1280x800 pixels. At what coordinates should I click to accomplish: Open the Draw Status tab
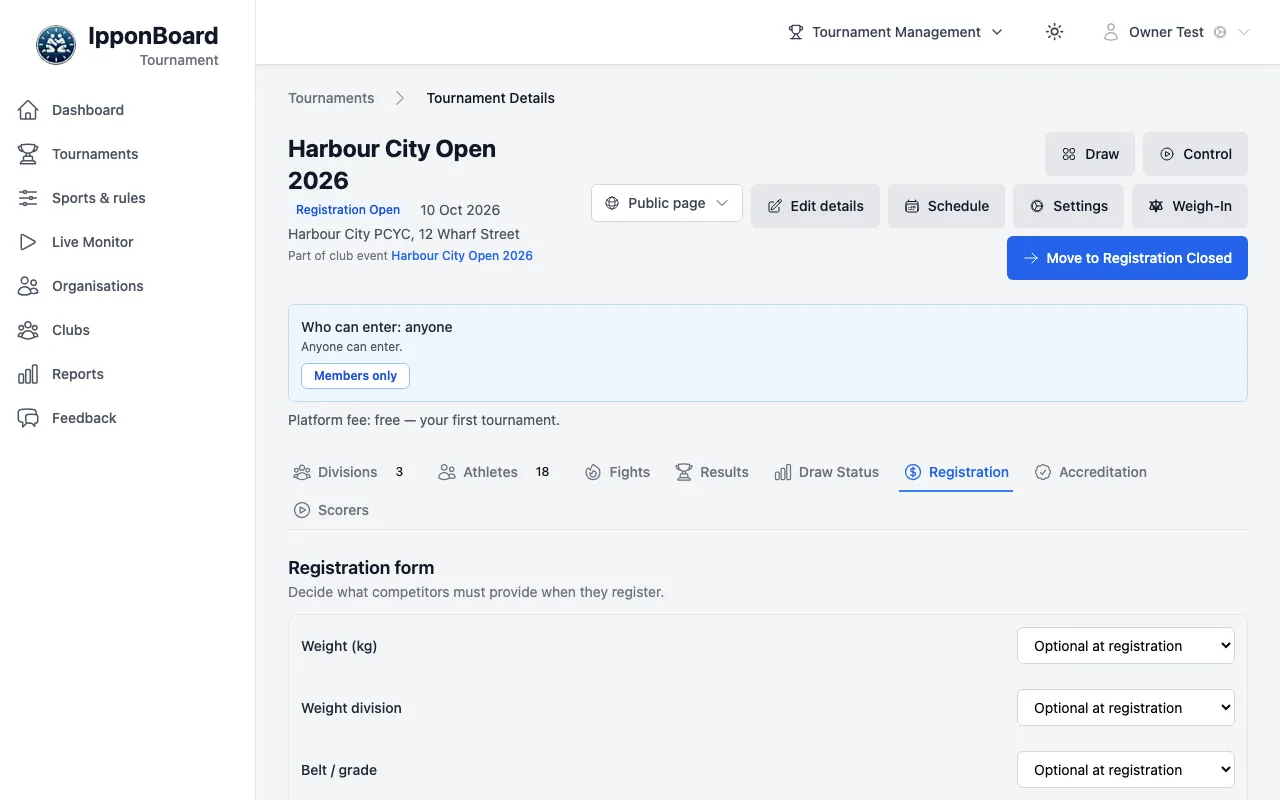(826, 472)
